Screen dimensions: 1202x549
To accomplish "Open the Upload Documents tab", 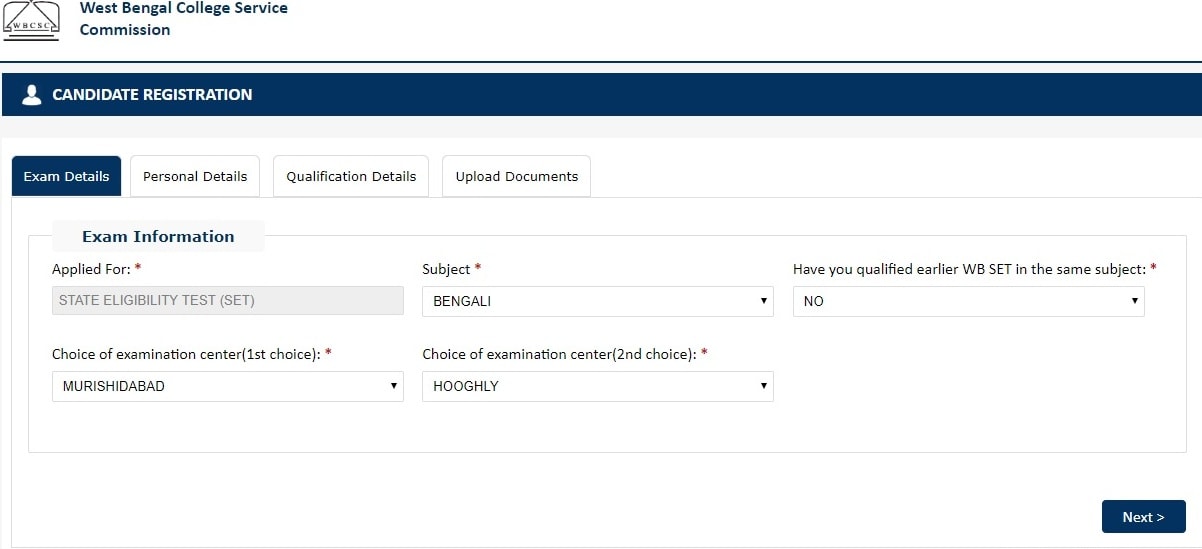I will [516, 176].
